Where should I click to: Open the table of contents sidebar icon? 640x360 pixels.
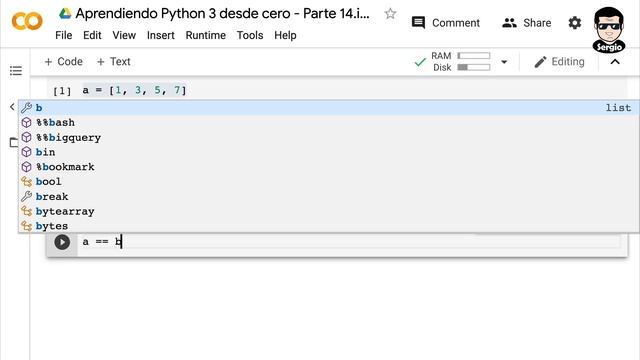pyautogui.click(x=16, y=71)
